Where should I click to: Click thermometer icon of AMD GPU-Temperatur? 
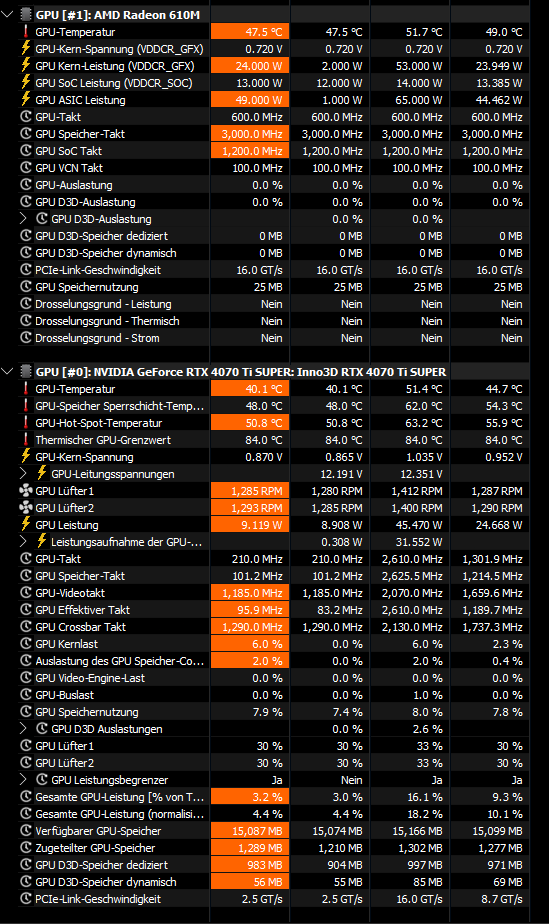[x=25, y=32]
